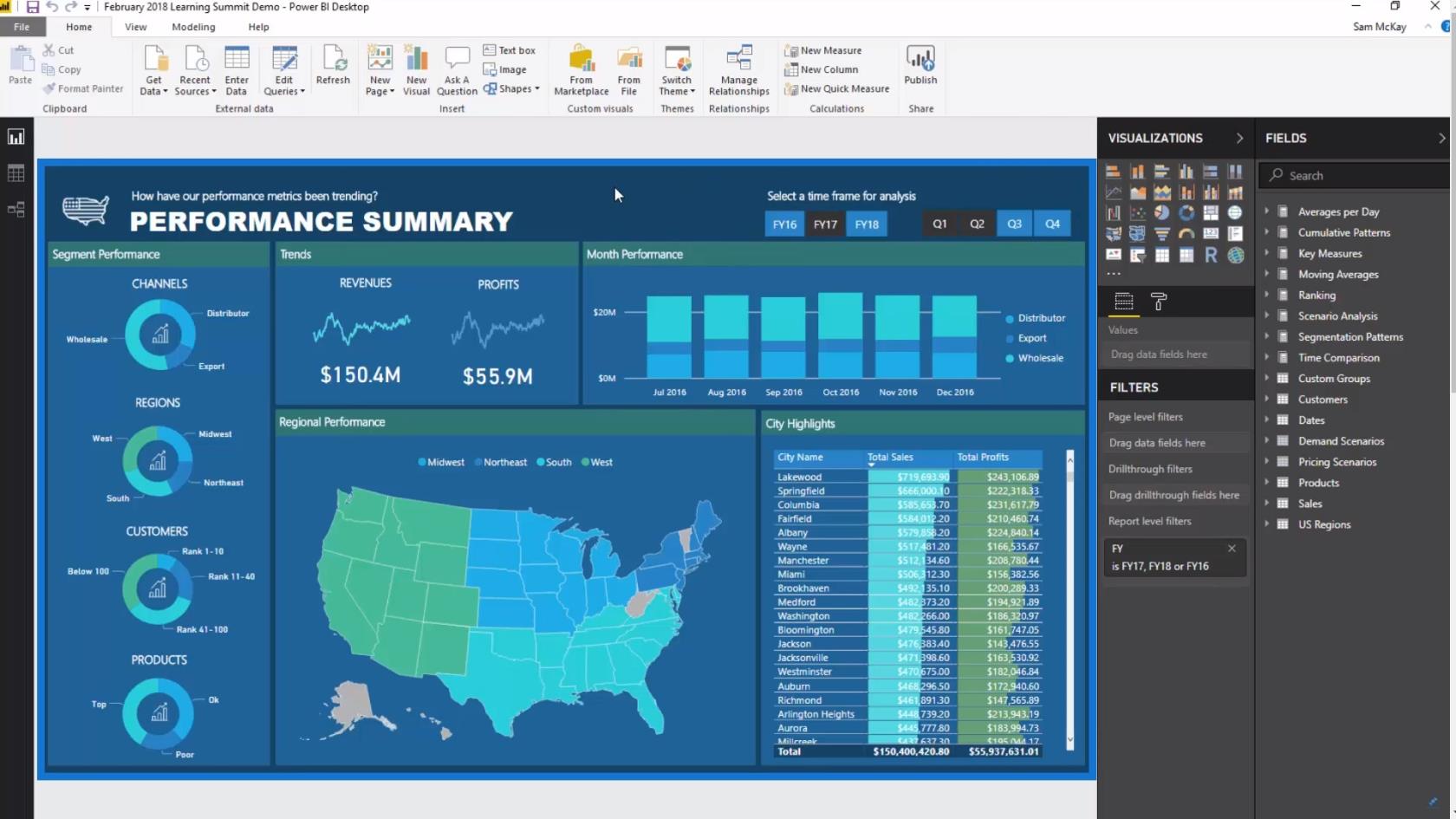Select the Scatter chart visual
This screenshot has height=819, width=1456.
1138,212
